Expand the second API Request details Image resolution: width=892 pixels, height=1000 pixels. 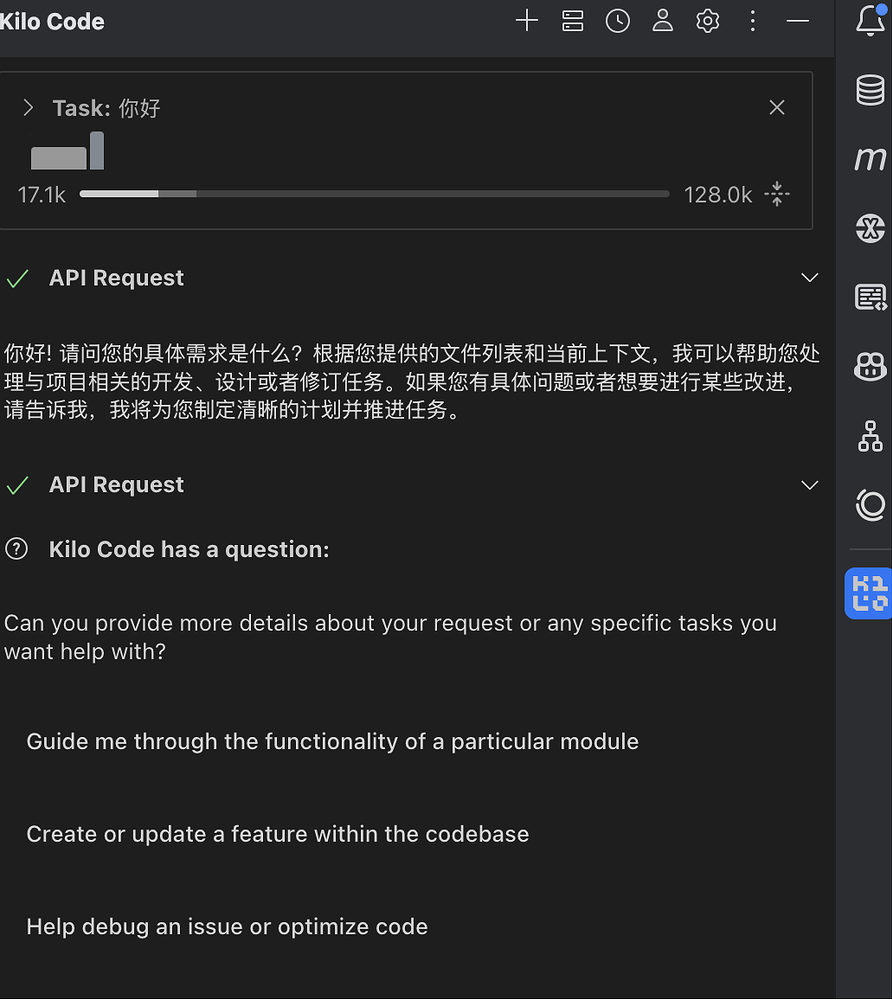click(x=809, y=485)
